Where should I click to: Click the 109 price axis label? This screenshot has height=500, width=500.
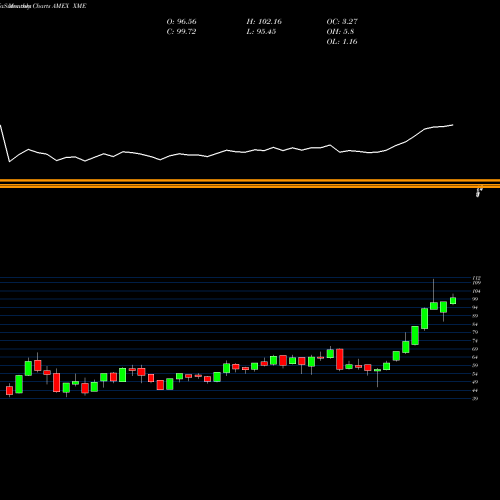point(476,283)
